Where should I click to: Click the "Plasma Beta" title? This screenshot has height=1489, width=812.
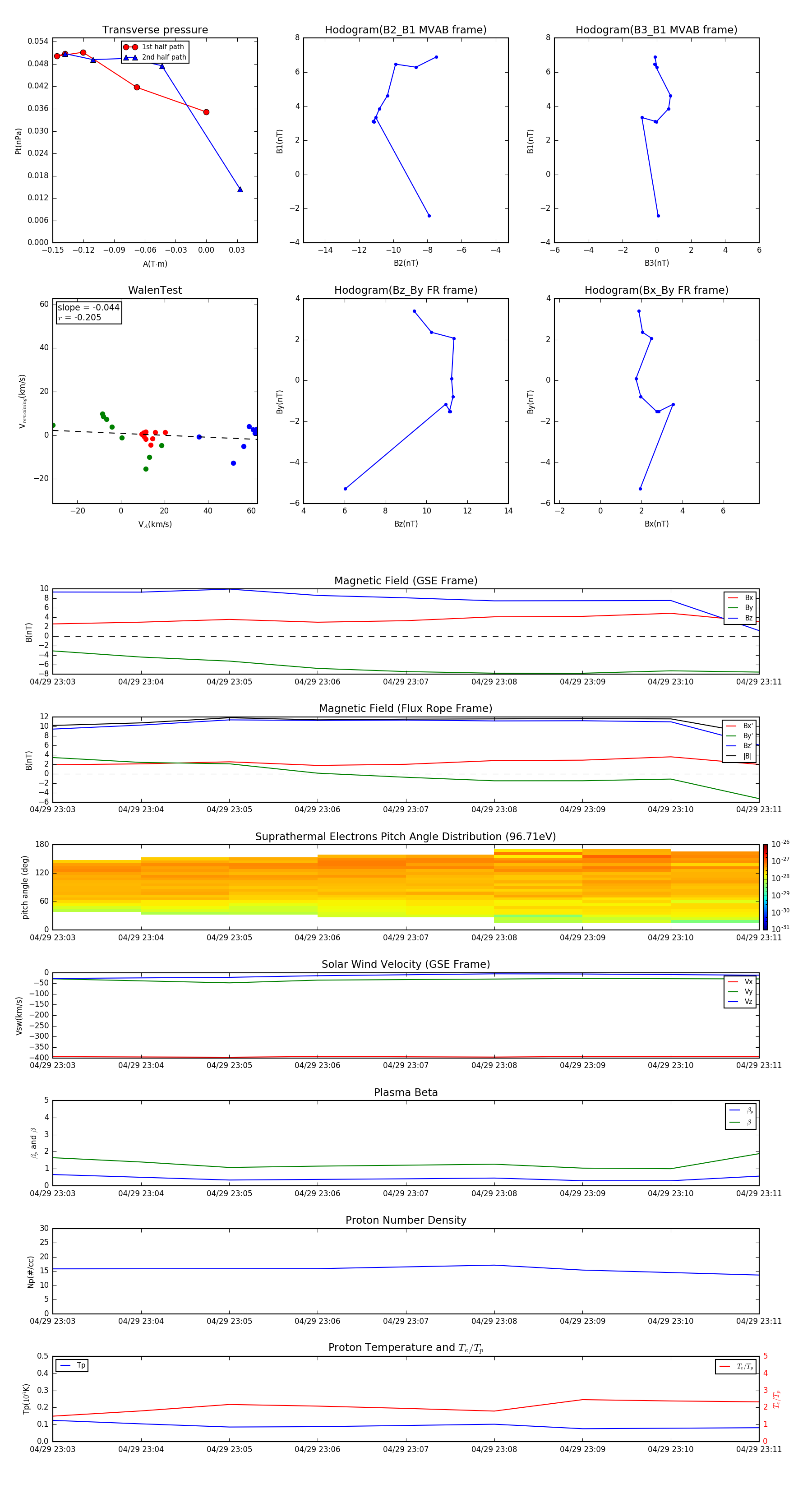(406, 1093)
